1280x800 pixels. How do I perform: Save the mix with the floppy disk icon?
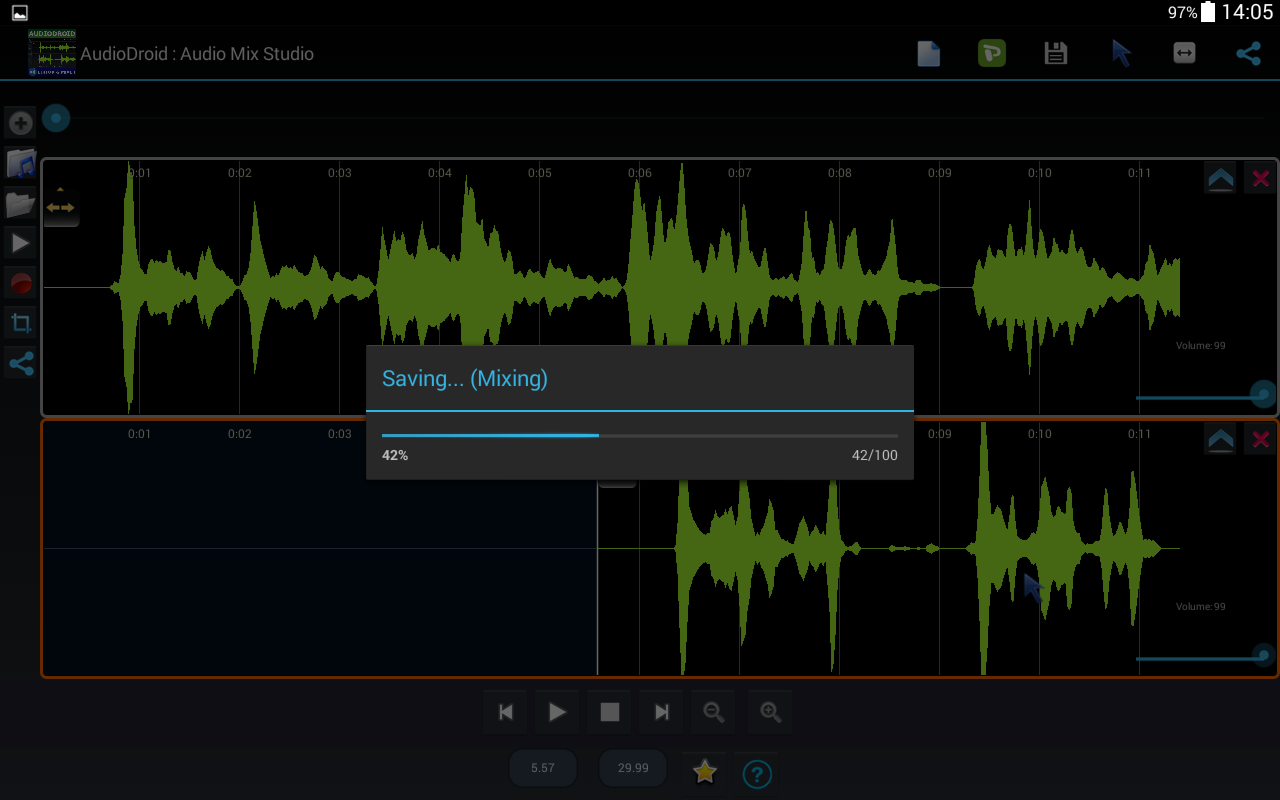tap(1056, 53)
